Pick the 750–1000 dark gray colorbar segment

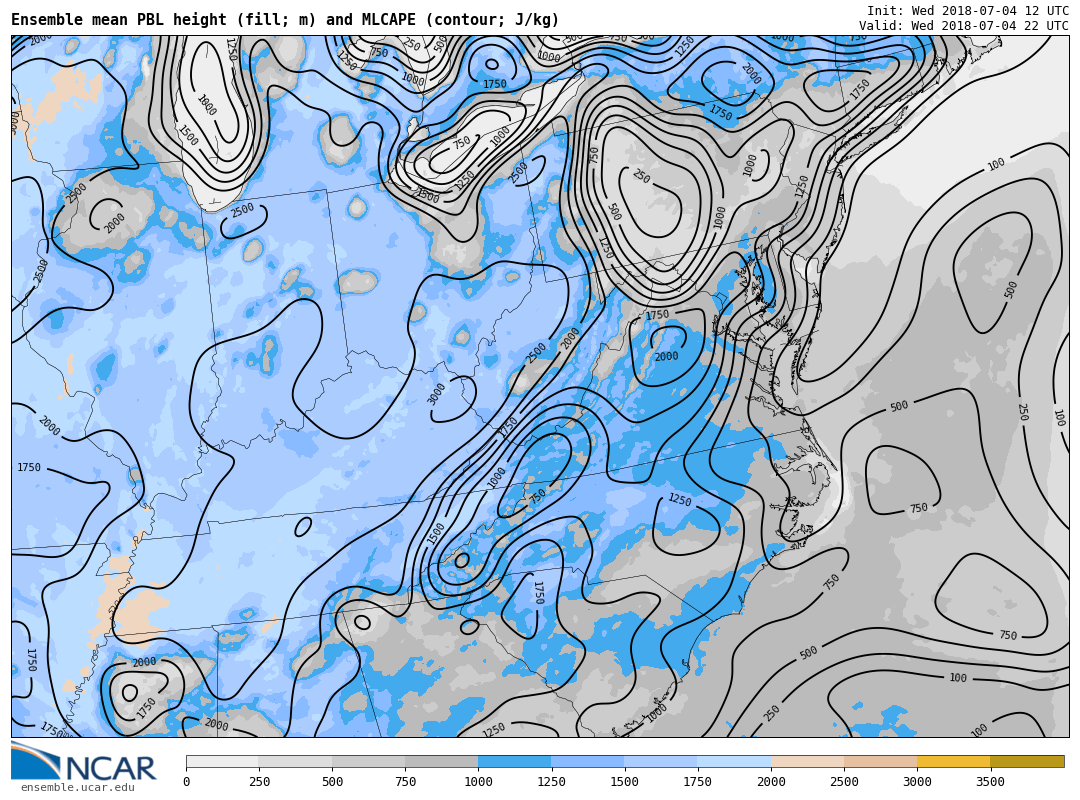[x=442, y=761]
